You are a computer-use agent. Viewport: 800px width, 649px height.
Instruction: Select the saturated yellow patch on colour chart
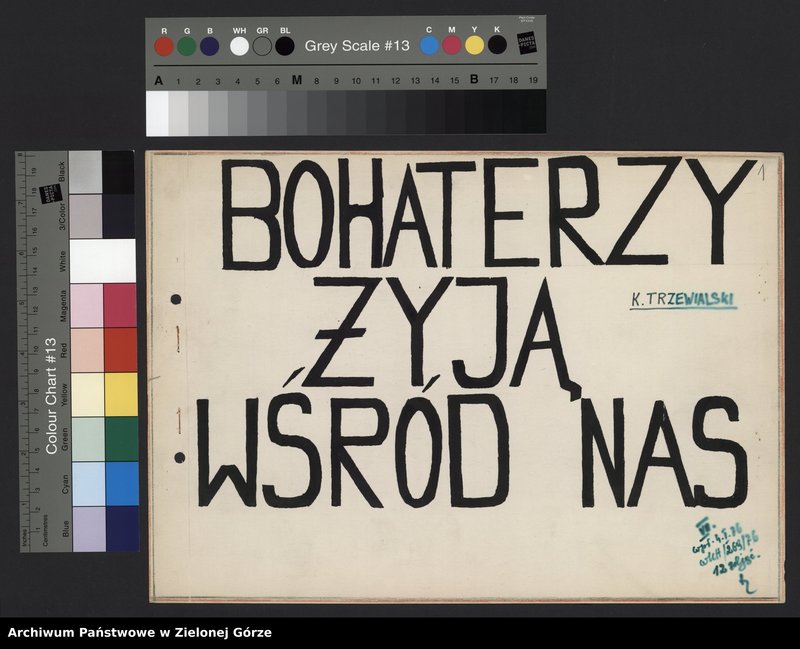[x=121, y=394]
